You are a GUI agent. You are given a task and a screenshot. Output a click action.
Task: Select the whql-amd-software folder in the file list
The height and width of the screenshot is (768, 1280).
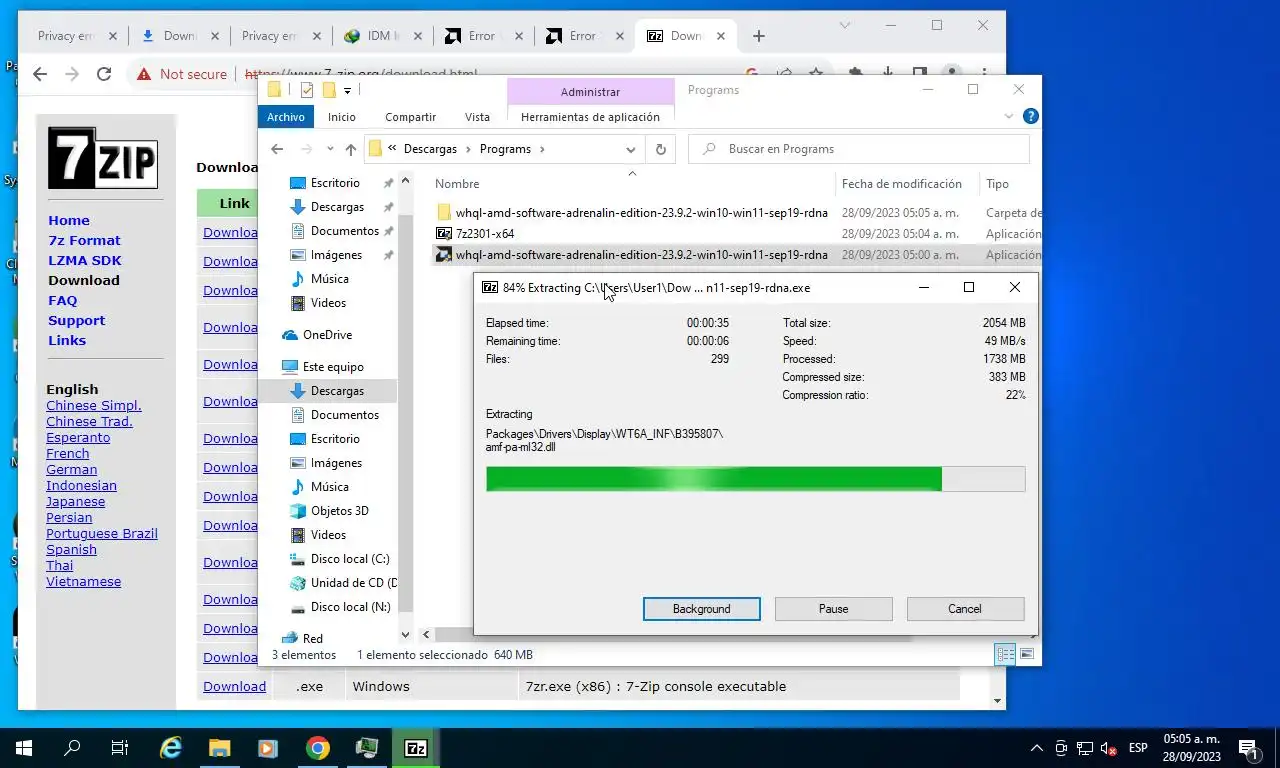[x=641, y=212]
